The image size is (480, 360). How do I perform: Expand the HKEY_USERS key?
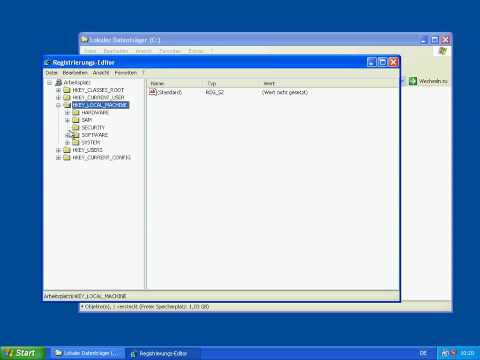[58, 150]
